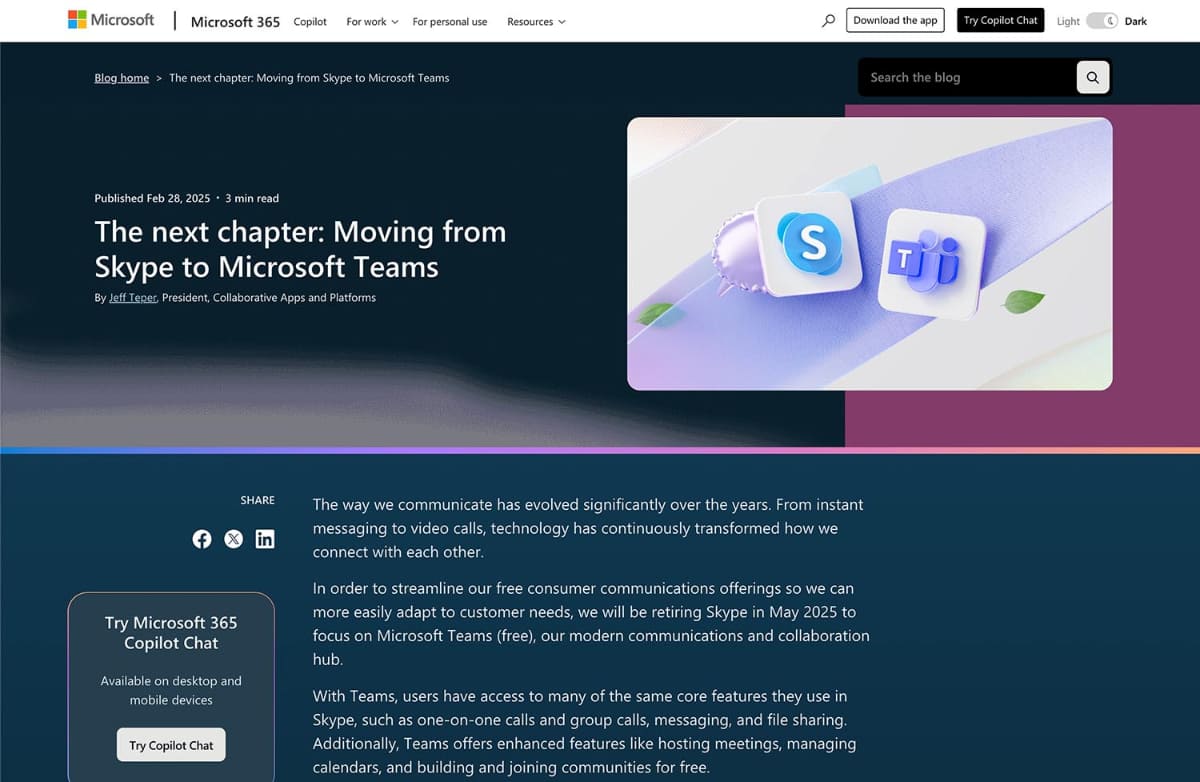This screenshot has width=1200, height=782.
Task: Switch the site theme to Dark
Action: (x=1136, y=20)
